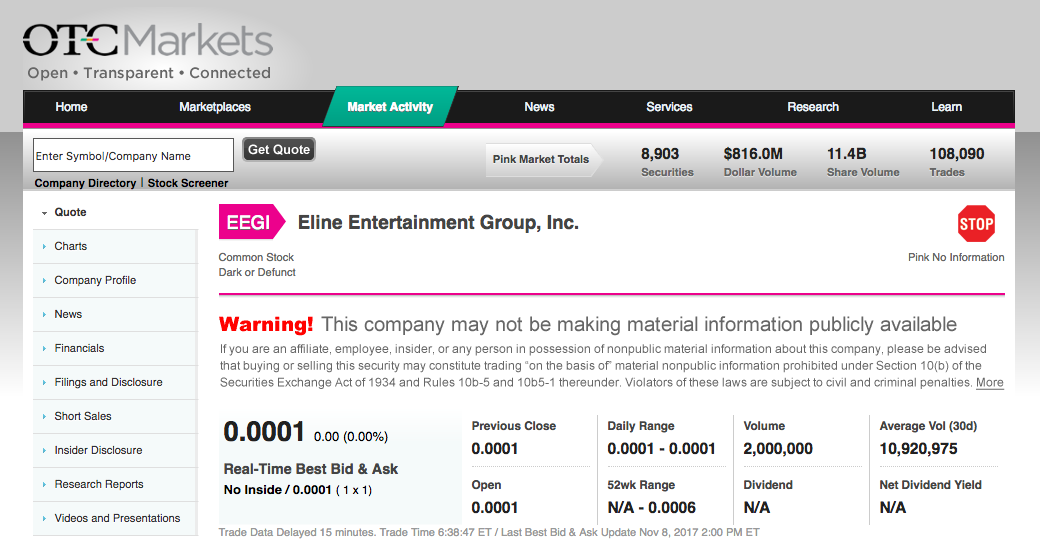Open Filings and Disclosure in sidebar
This screenshot has height=554, width=1040.
click(x=115, y=382)
